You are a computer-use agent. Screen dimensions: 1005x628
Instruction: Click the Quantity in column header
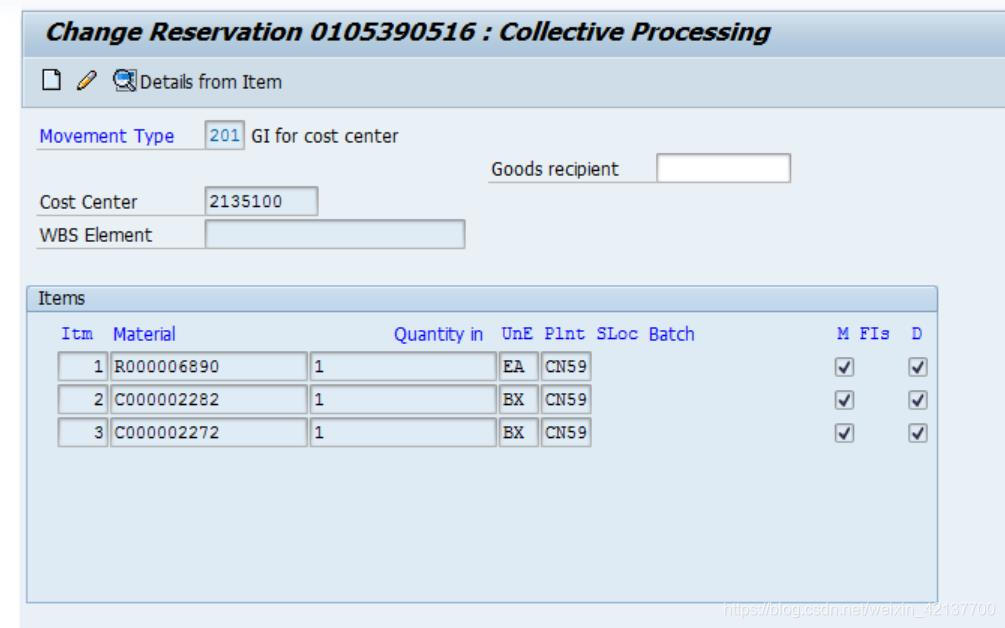point(438,334)
